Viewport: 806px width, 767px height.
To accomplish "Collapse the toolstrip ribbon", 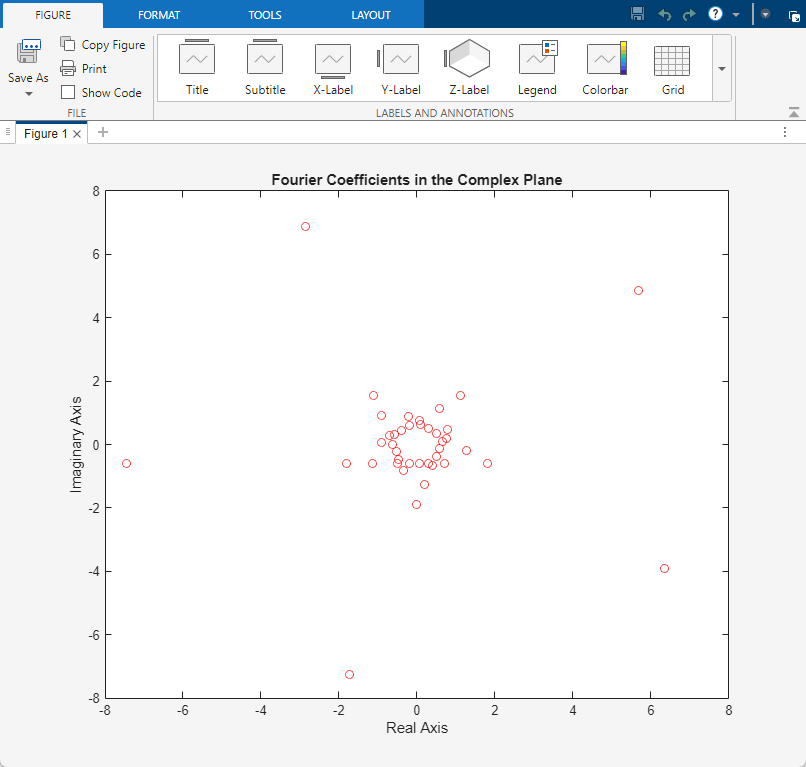I will 794,113.
